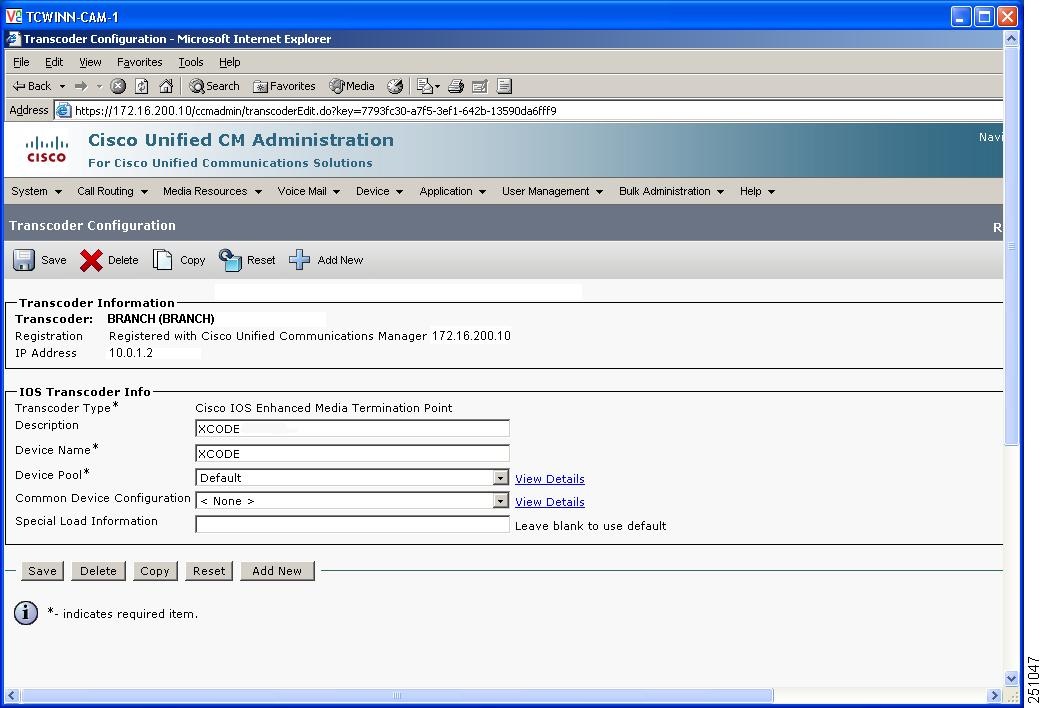
Task: Click into the Device Name text field
Action: pyautogui.click(x=352, y=453)
